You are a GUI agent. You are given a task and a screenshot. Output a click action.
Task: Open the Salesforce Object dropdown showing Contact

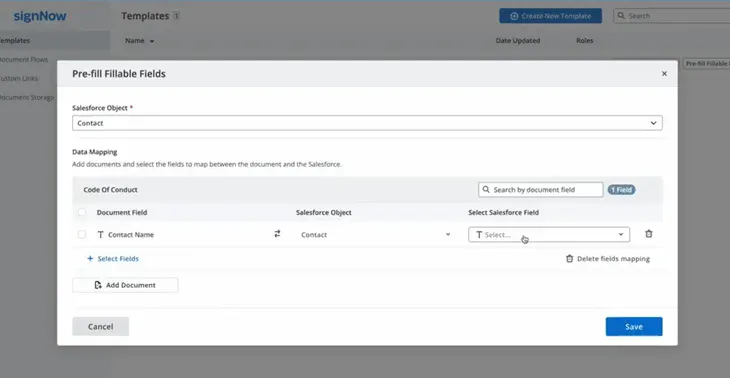tap(367, 123)
